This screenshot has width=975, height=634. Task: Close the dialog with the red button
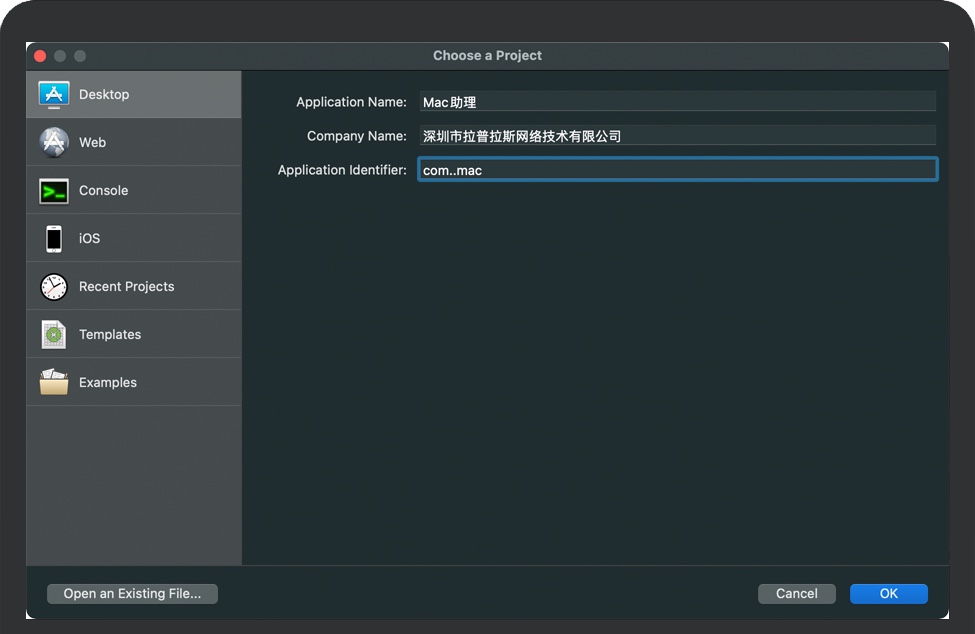[x=41, y=56]
